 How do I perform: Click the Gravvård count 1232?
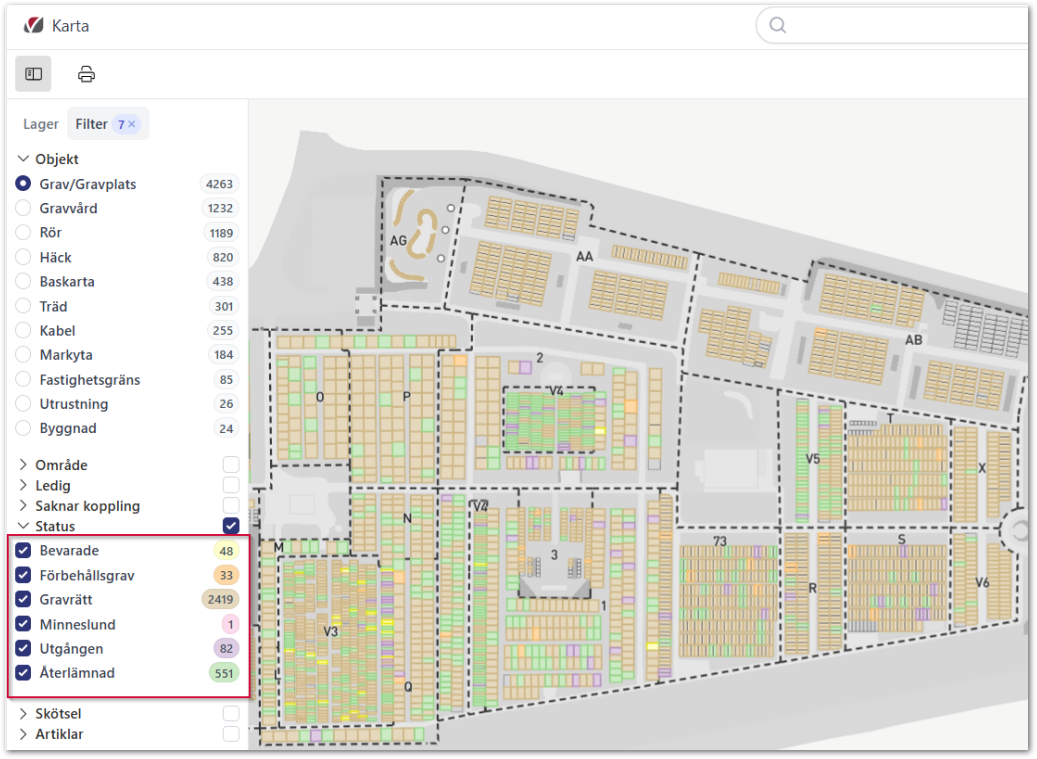point(220,208)
